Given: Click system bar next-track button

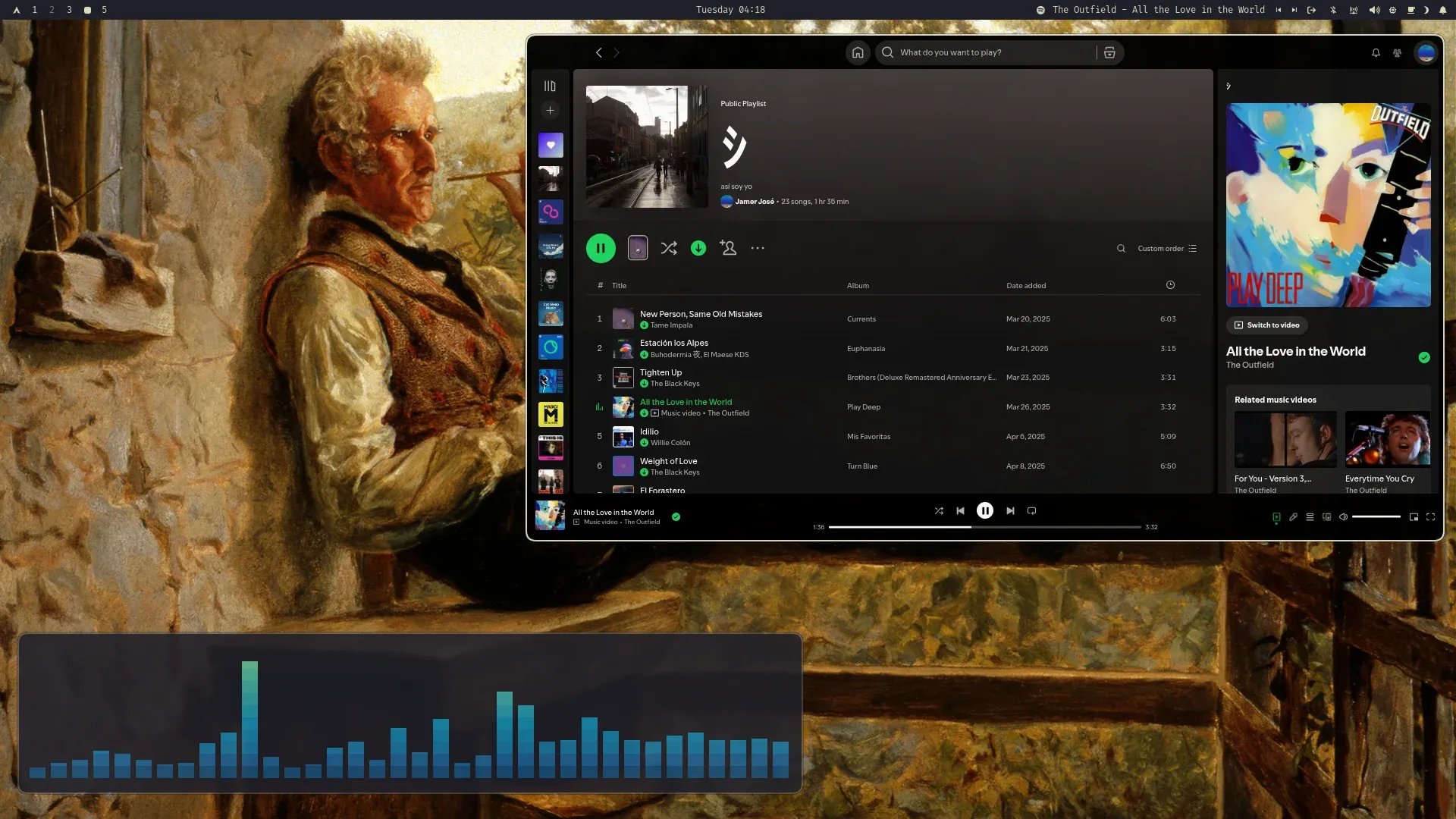Looking at the screenshot, I should coord(1294,10).
